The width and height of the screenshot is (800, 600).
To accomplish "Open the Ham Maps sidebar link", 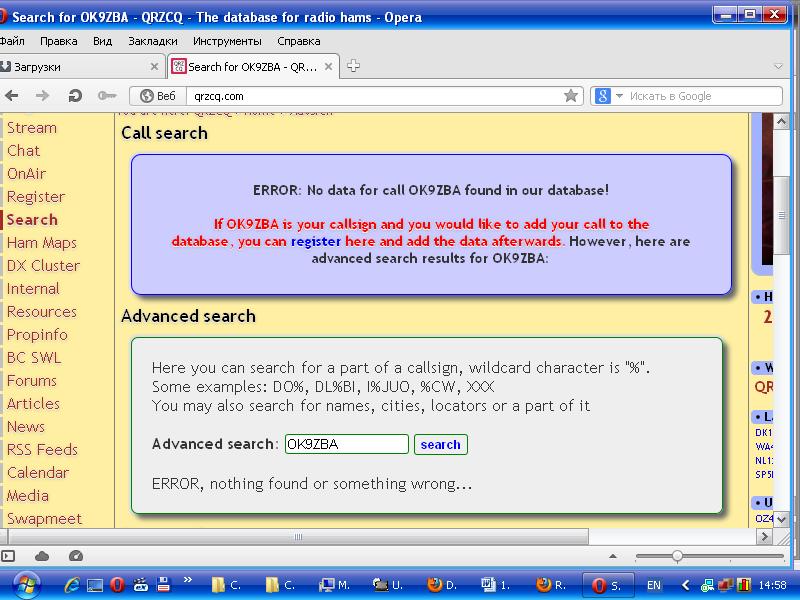I will 42,242.
